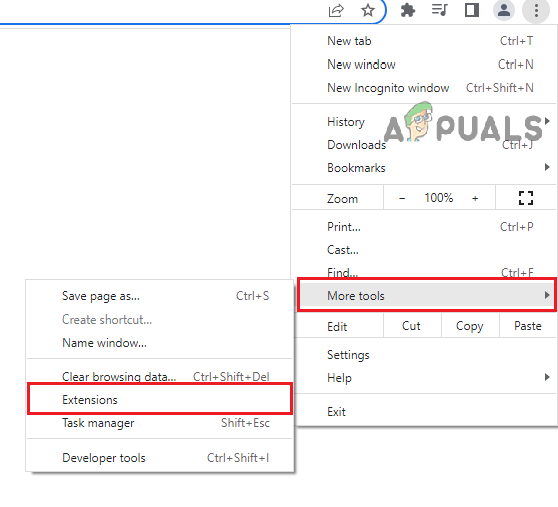Open the profile avatar icon
Viewport: 558px width, 507px height.
point(504,10)
